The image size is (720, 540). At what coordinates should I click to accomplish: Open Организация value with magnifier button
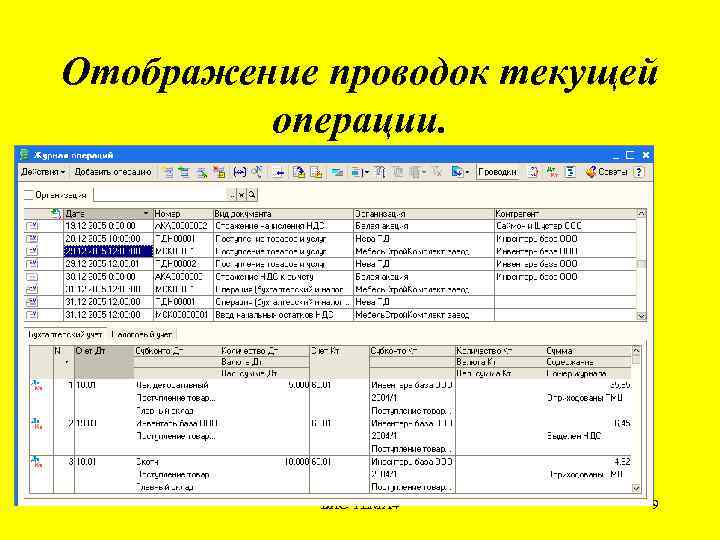pos(252,195)
